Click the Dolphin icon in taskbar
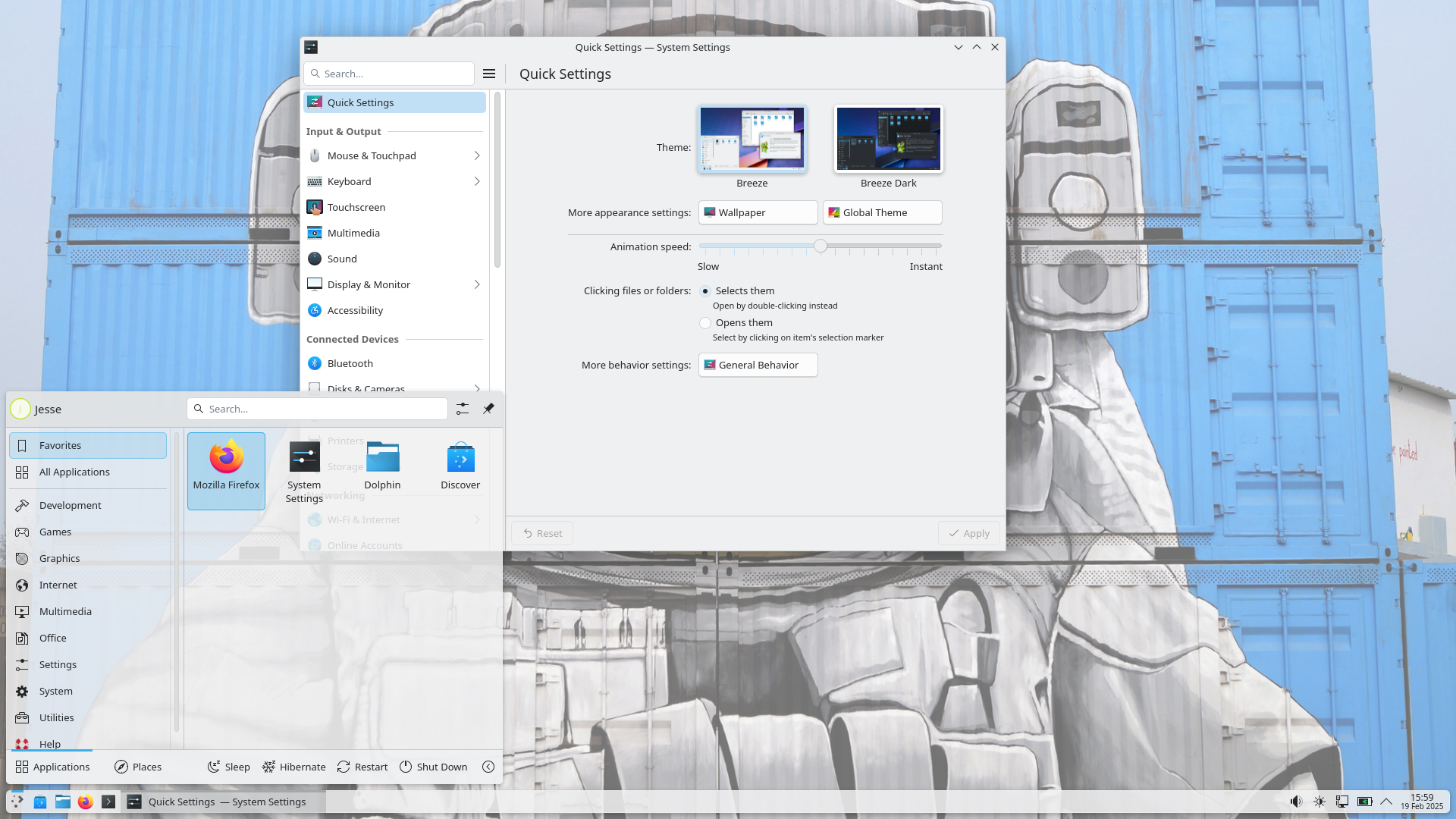Screen dimensions: 1456x819 coord(63,802)
